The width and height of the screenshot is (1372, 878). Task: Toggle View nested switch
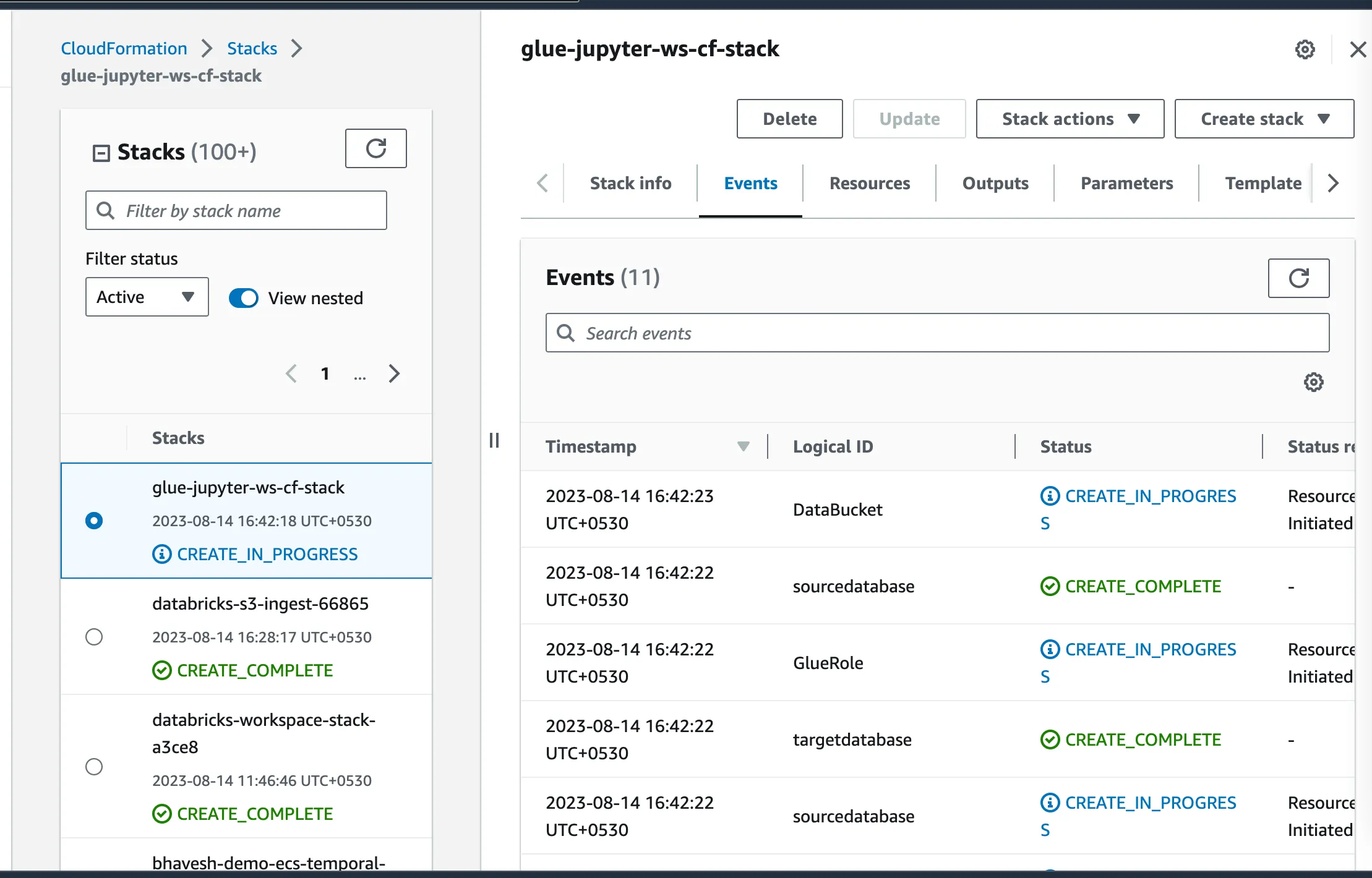[244, 298]
